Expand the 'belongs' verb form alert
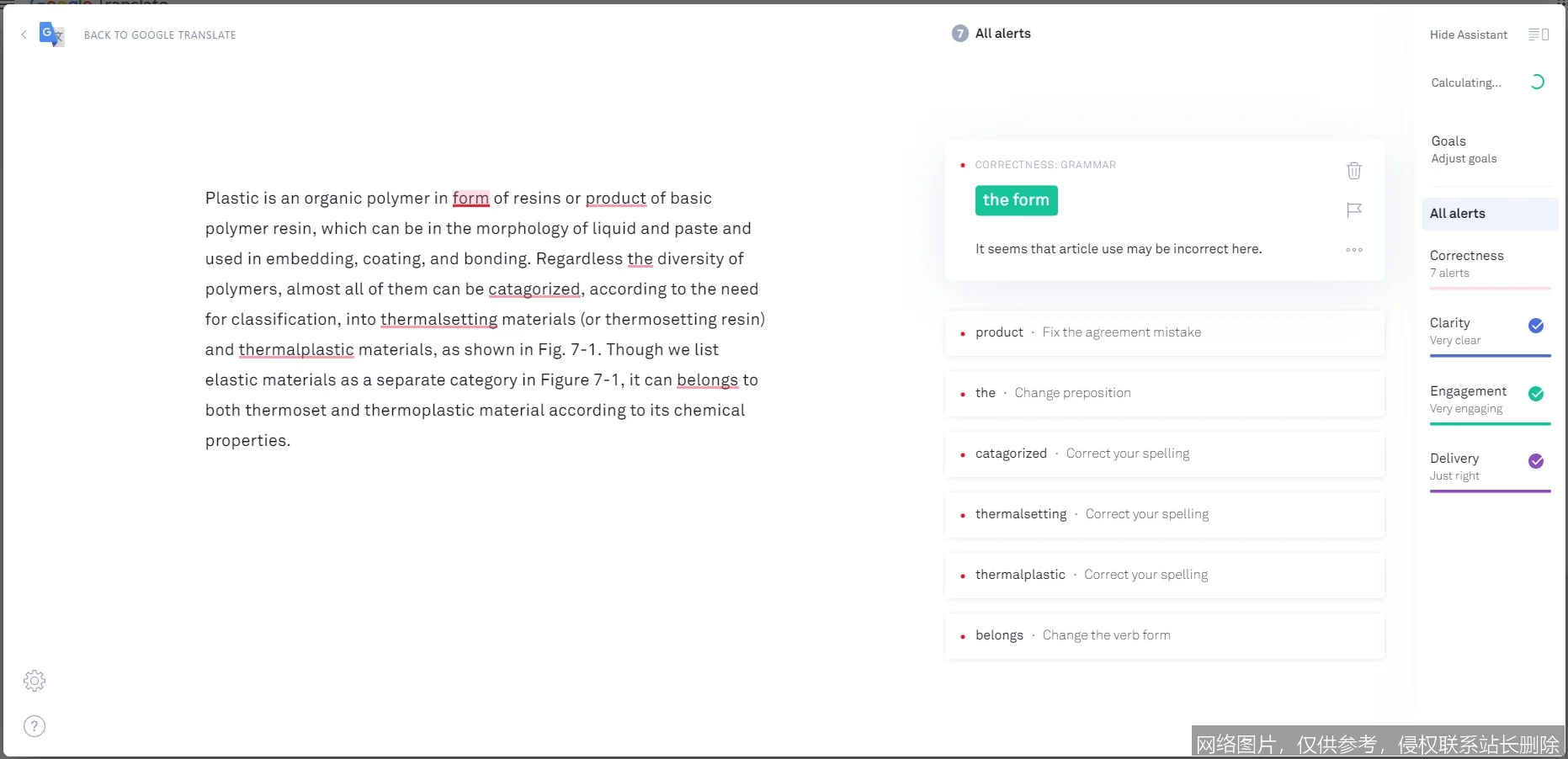The image size is (1568, 759). 1164,635
